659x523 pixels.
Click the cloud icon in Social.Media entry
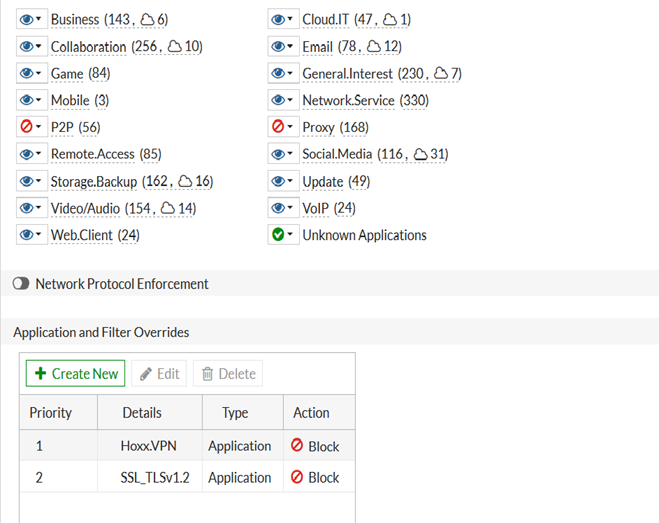pos(421,155)
